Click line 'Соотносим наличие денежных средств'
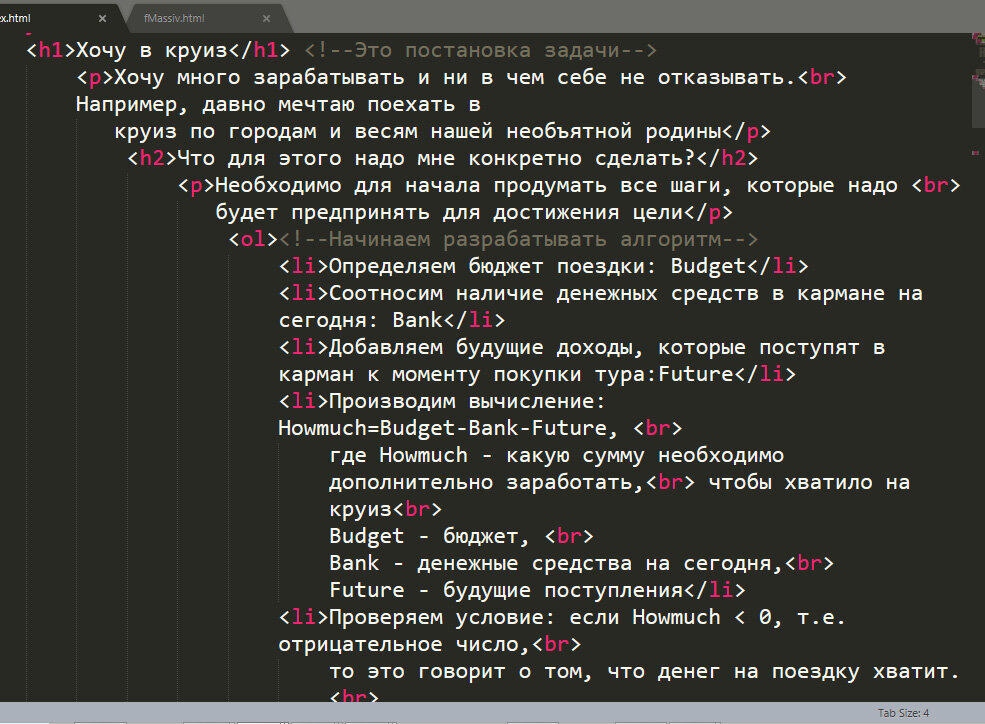 click(601, 293)
